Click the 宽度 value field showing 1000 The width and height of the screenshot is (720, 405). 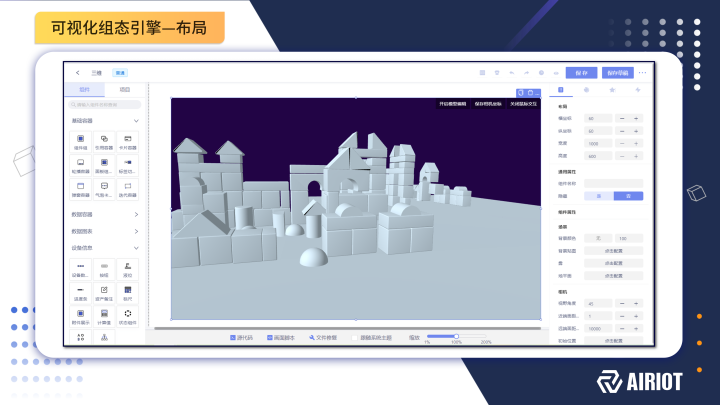click(598, 143)
